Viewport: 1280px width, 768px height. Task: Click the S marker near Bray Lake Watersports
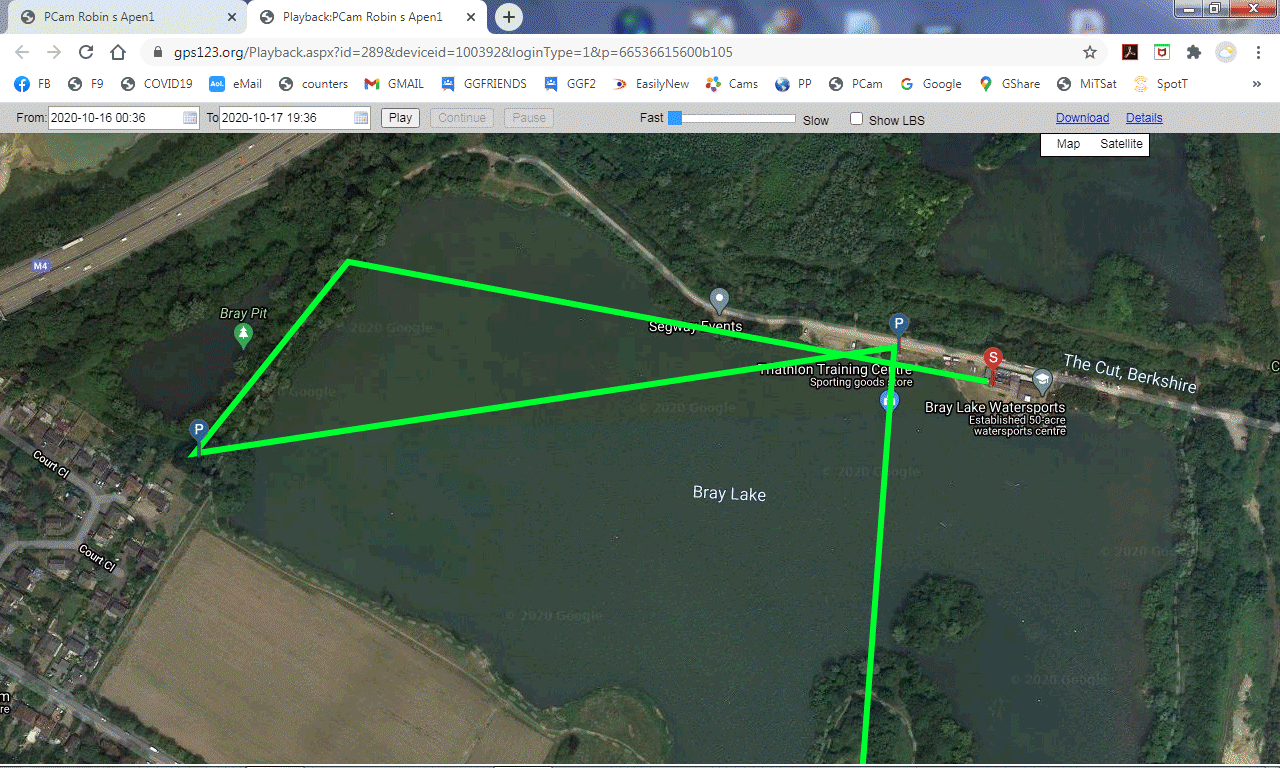click(991, 357)
